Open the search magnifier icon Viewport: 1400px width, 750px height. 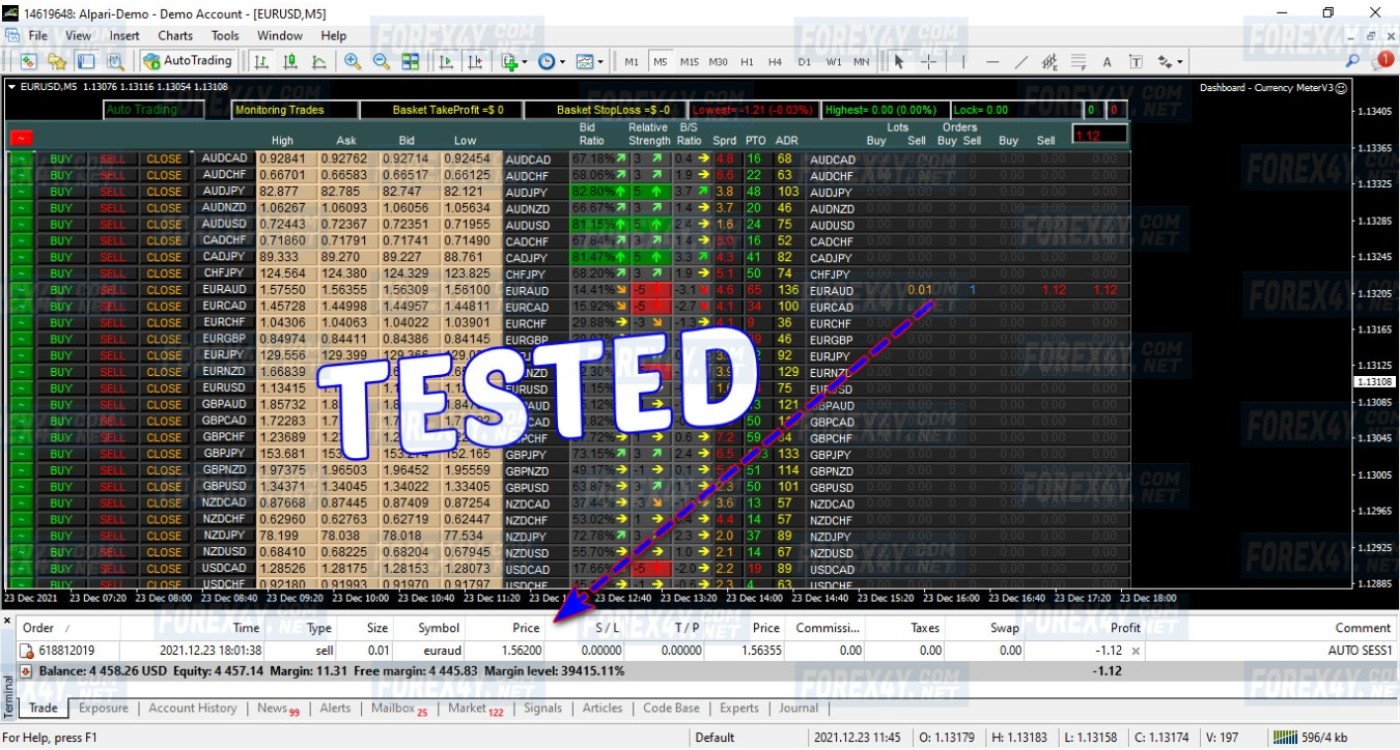click(1352, 62)
